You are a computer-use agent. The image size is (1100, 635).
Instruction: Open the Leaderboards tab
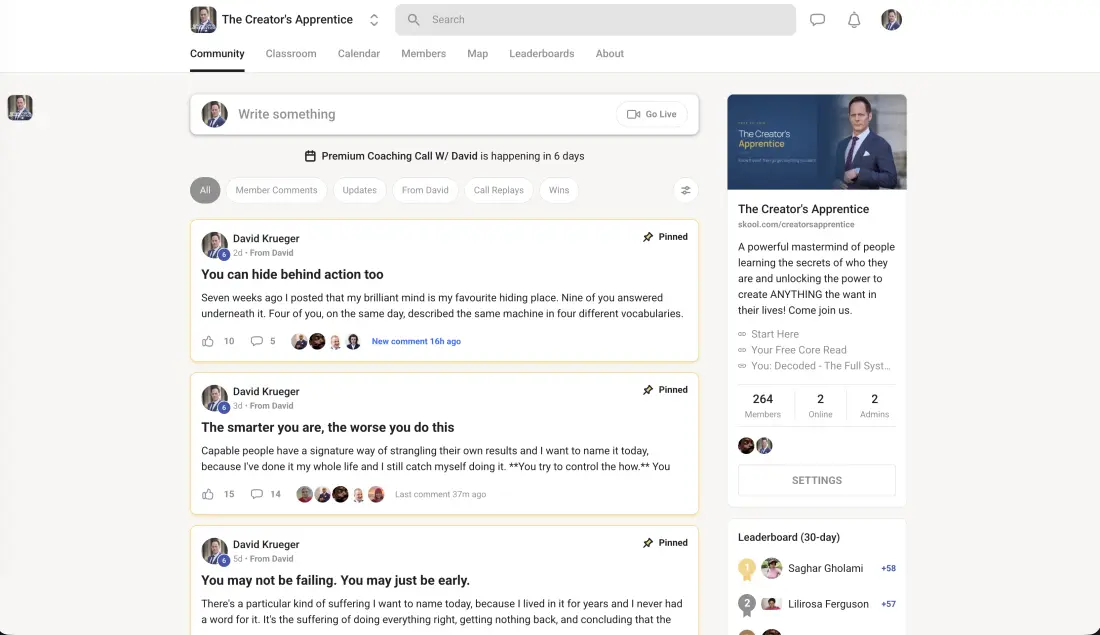point(542,53)
